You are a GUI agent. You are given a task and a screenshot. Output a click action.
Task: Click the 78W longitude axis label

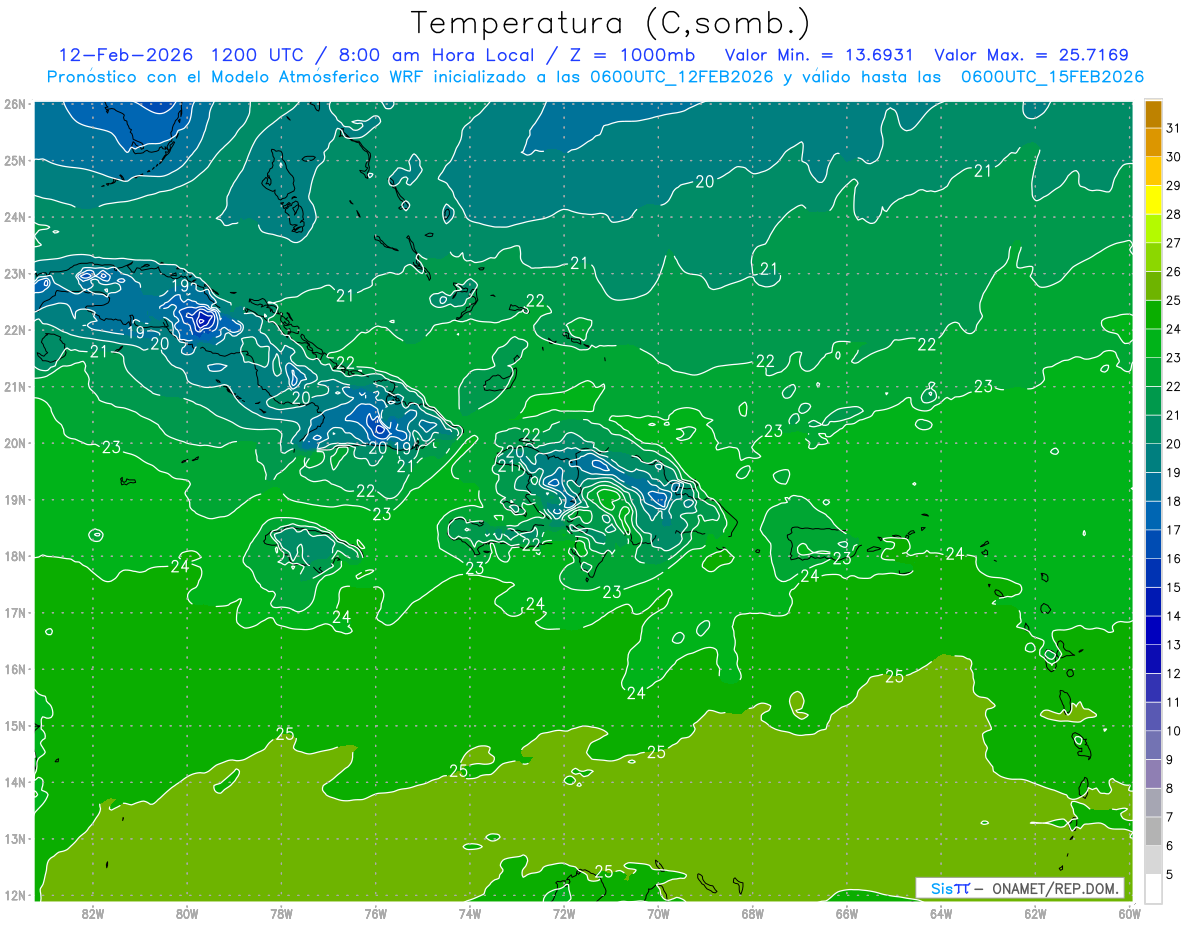click(x=281, y=912)
